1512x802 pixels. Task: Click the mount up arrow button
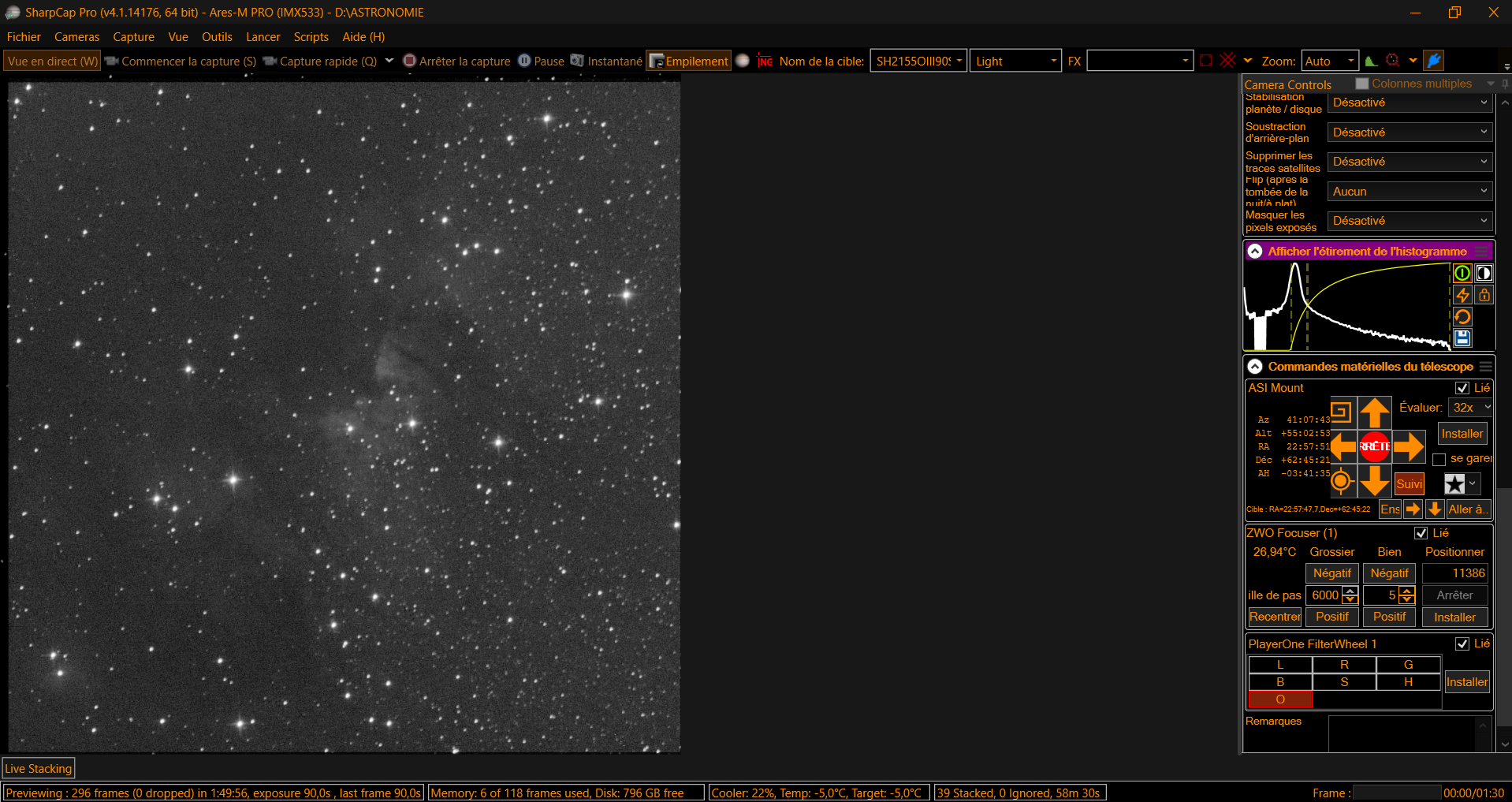click(x=1374, y=412)
